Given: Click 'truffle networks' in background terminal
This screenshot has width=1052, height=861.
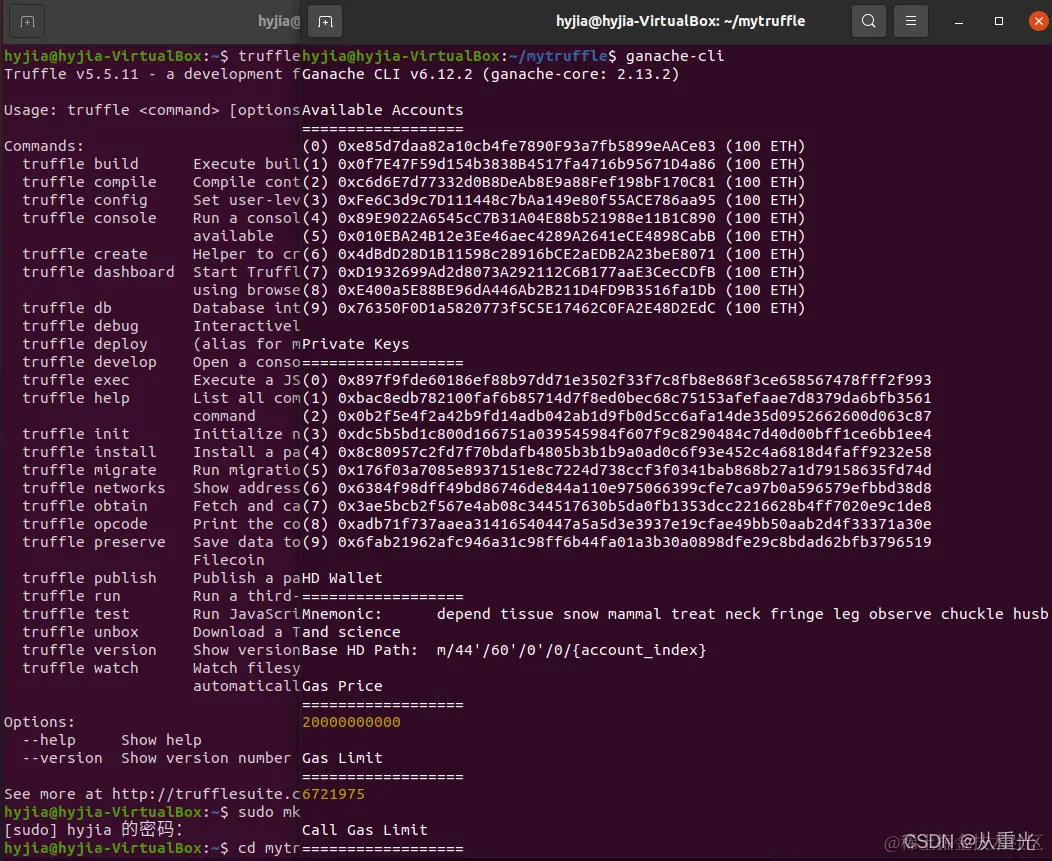Looking at the screenshot, I should click(x=94, y=488).
